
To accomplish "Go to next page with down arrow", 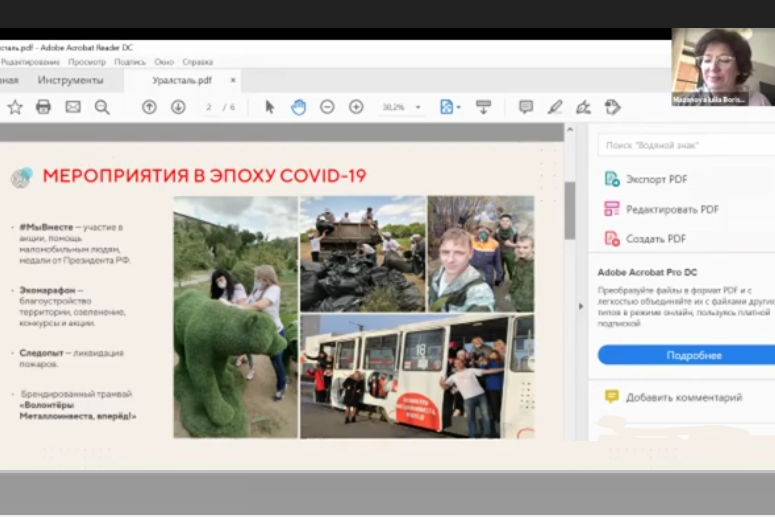I will coord(178,107).
